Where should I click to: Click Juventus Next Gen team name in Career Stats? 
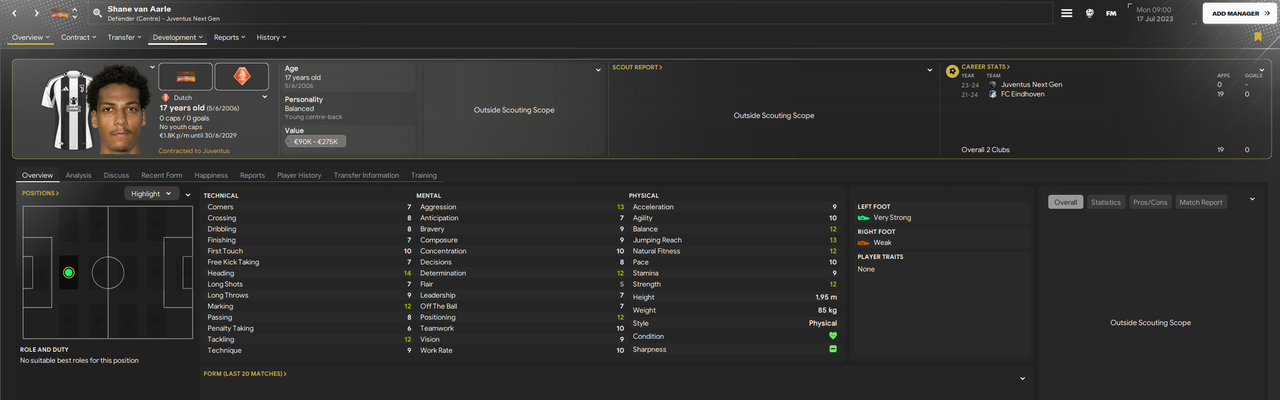point(1031,85)
